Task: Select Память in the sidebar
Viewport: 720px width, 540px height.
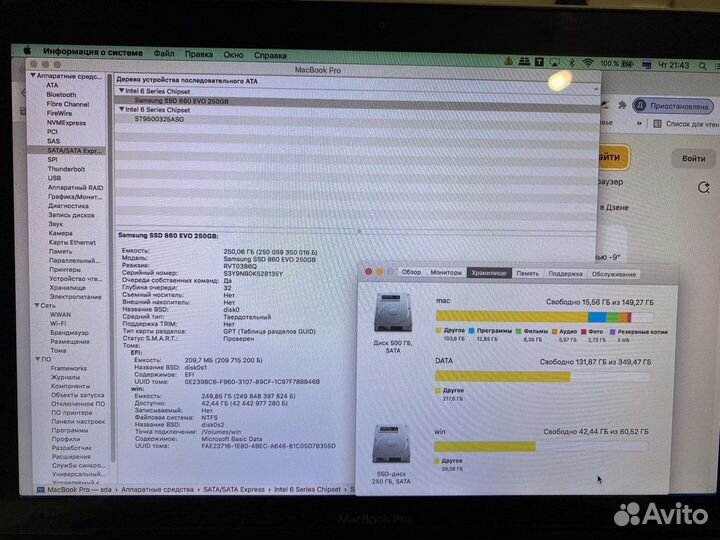Action: tap(60, 251)
